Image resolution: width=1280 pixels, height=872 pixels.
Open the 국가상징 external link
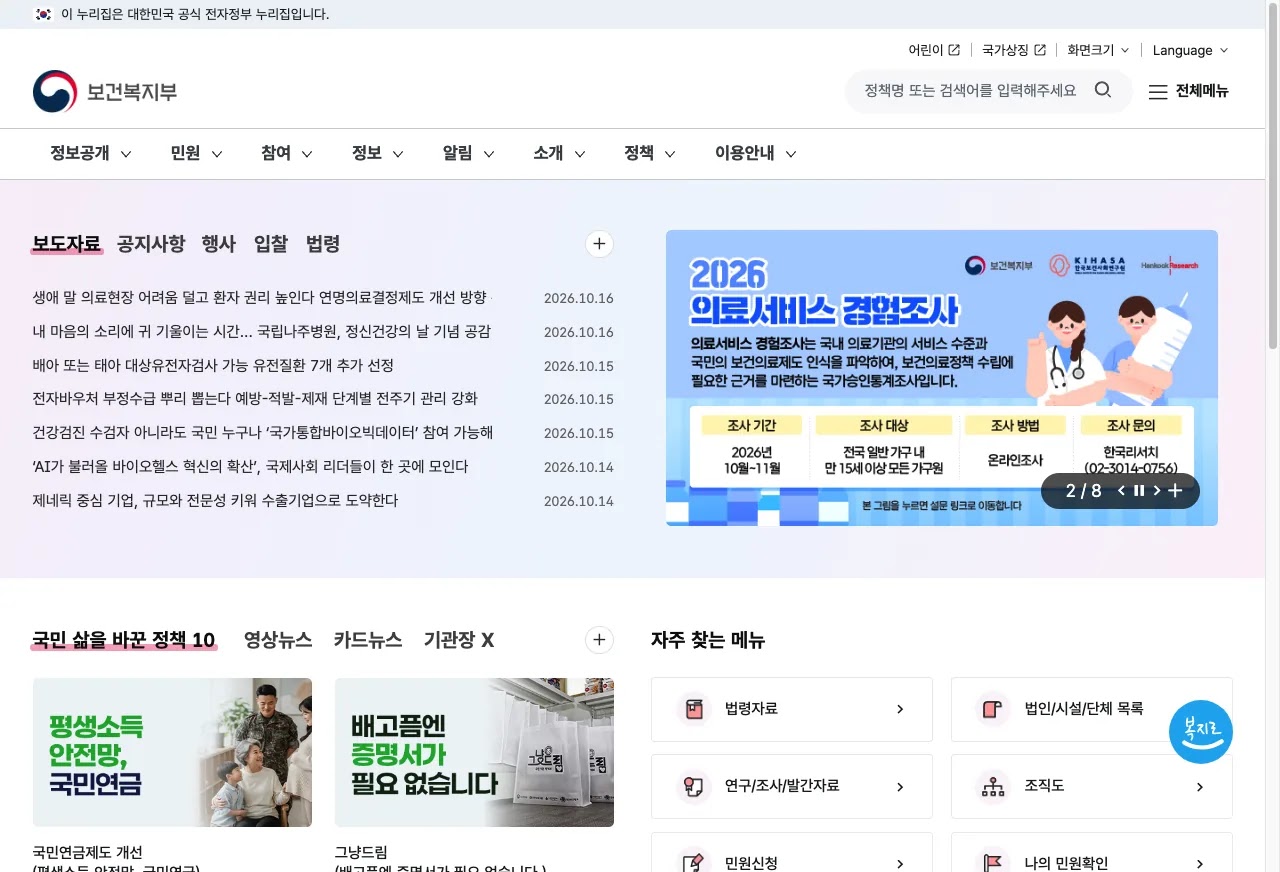(x=1014, y=50)
